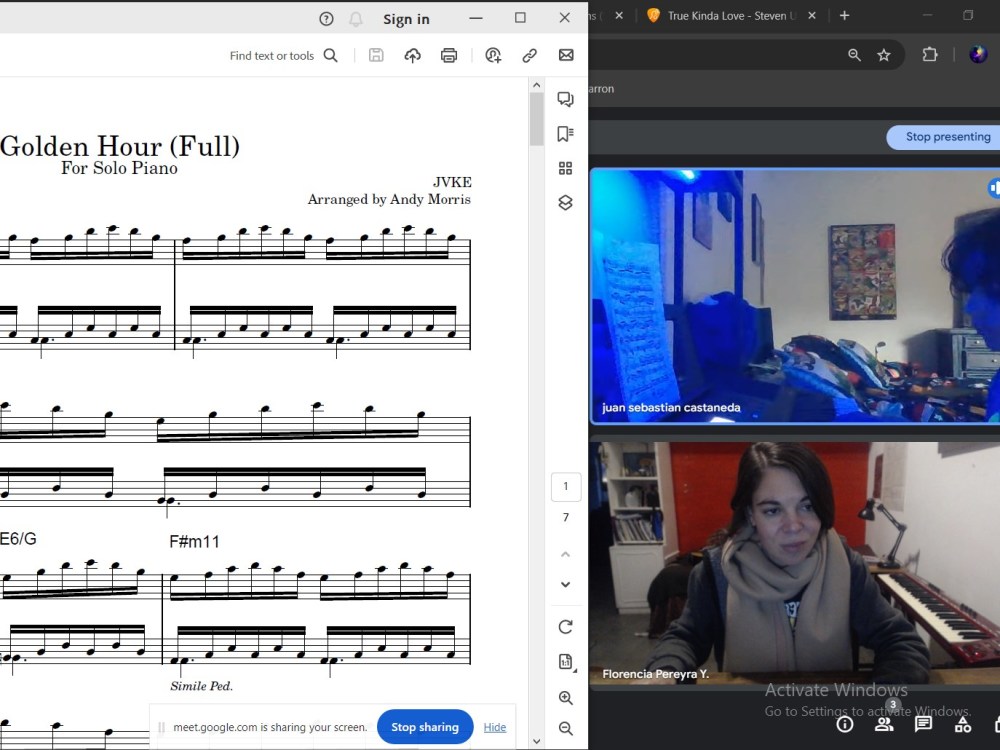Viewport: 1000px width, 750px height.
Task: Rotate the page clockwise
Action: click(565, 627)
